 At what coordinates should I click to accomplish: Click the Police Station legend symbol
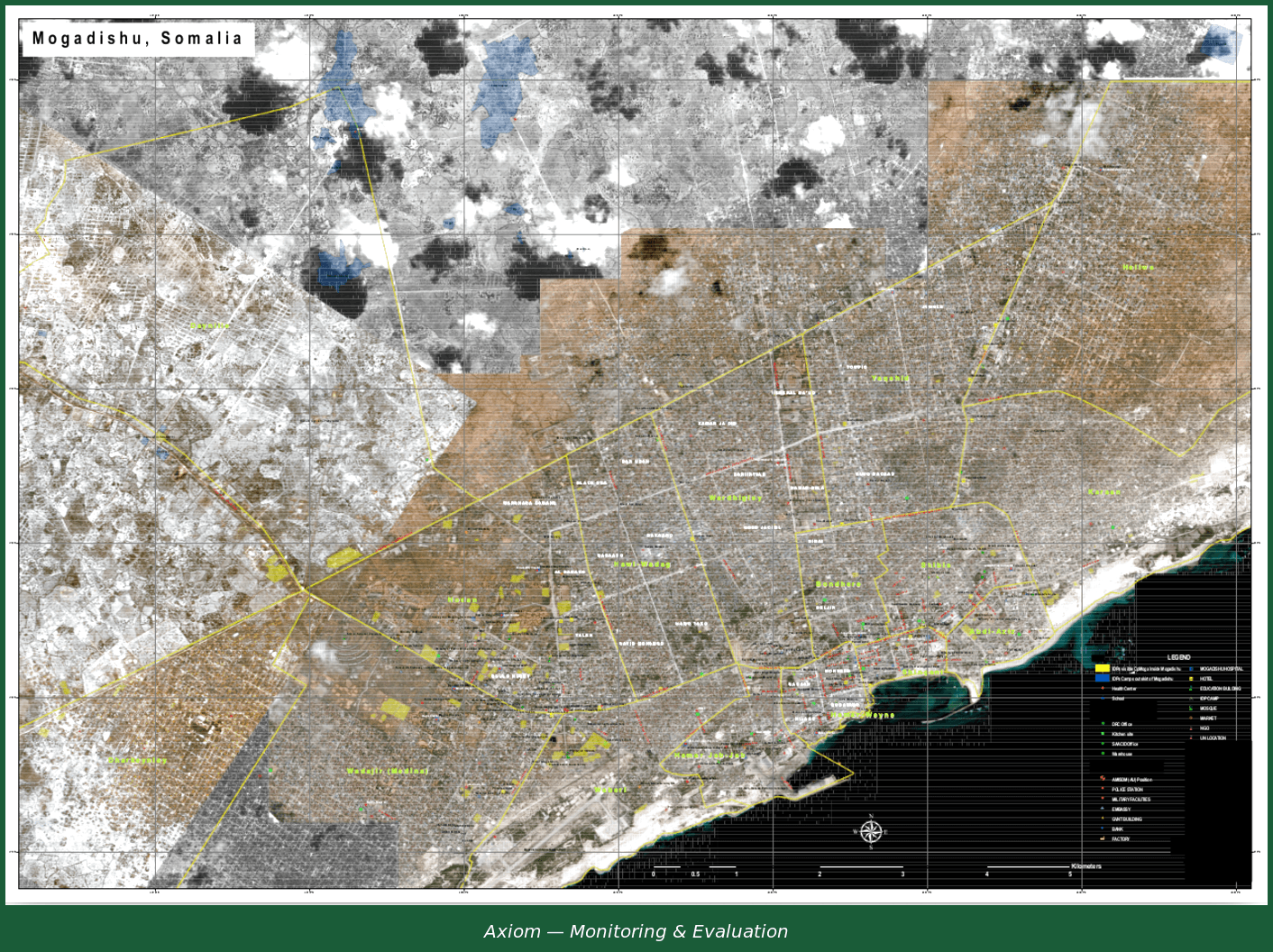[1103, 788]
